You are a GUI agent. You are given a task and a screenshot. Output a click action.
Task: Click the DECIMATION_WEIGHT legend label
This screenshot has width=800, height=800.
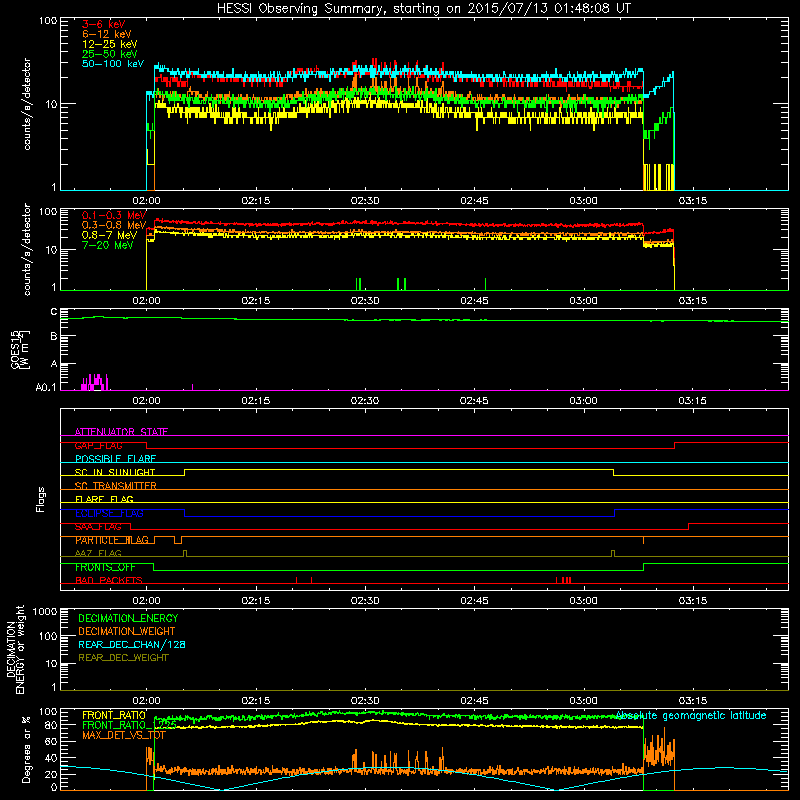(x=127, y=631)
